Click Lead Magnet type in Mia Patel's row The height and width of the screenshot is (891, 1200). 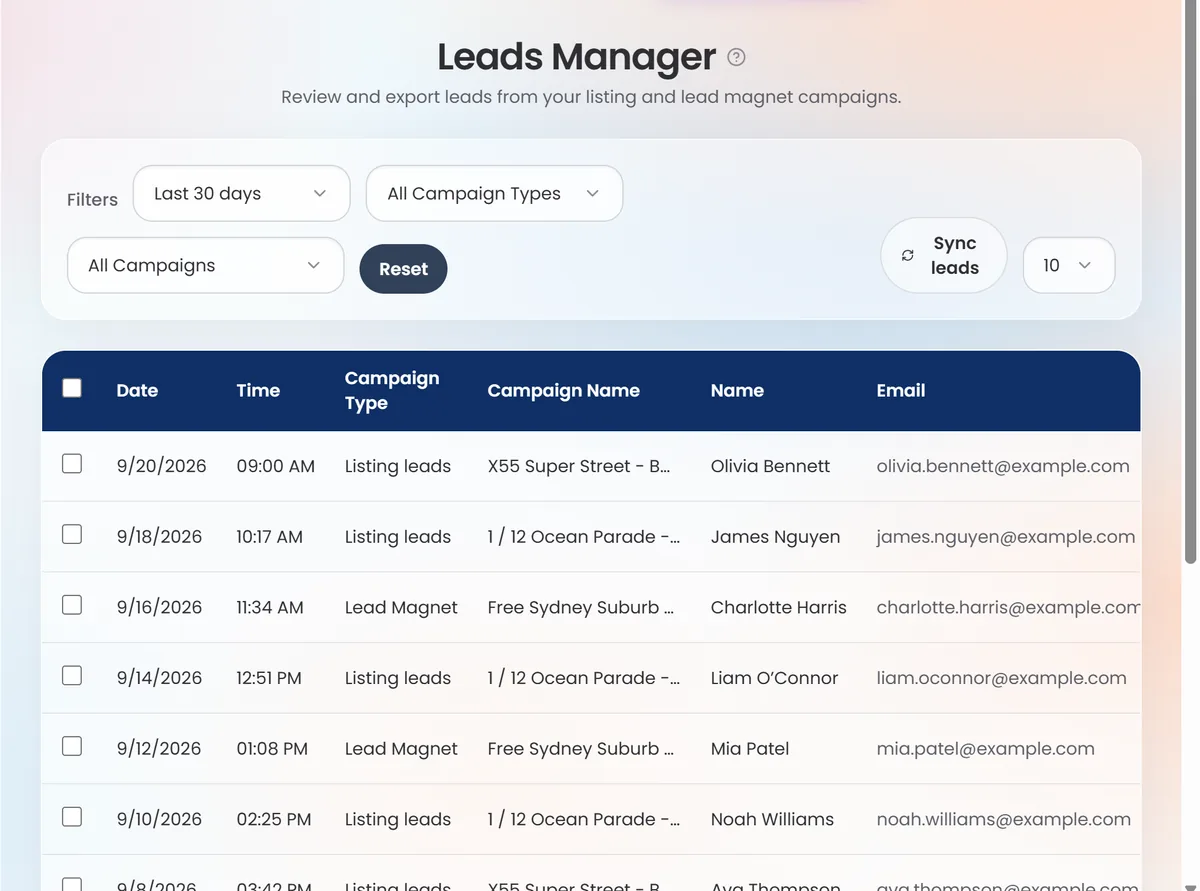pyautogui.click(x=401, y=749)
